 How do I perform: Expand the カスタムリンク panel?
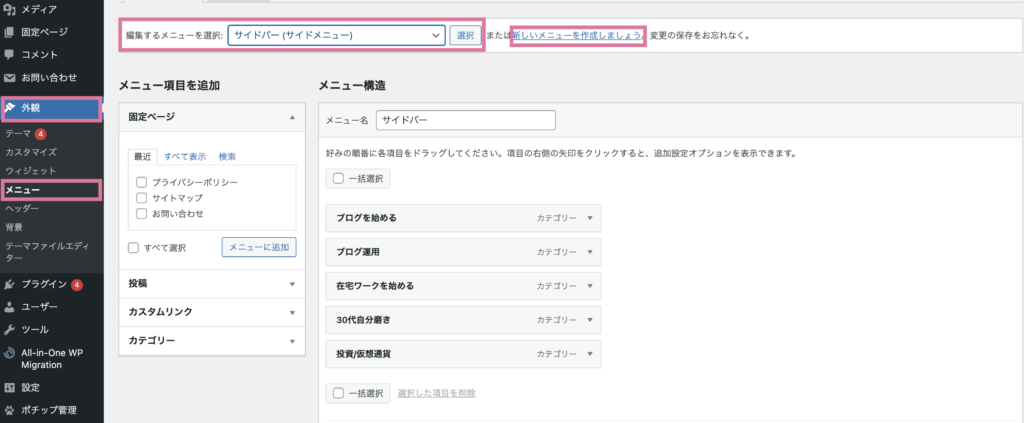[x=212, y=312]
